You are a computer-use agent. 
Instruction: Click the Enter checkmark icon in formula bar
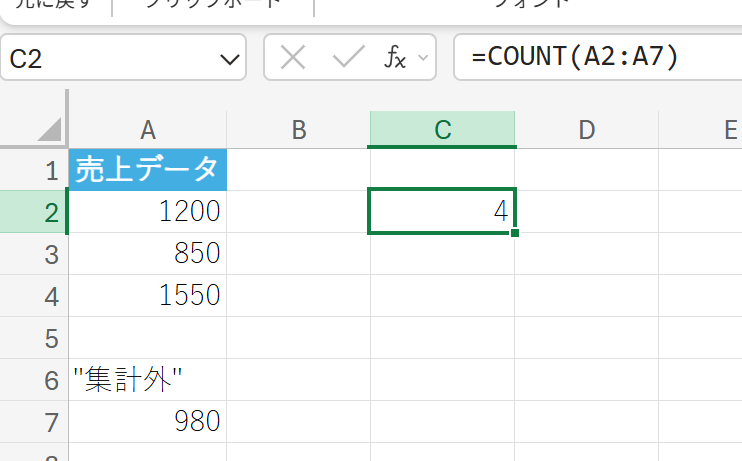point(348,57)
